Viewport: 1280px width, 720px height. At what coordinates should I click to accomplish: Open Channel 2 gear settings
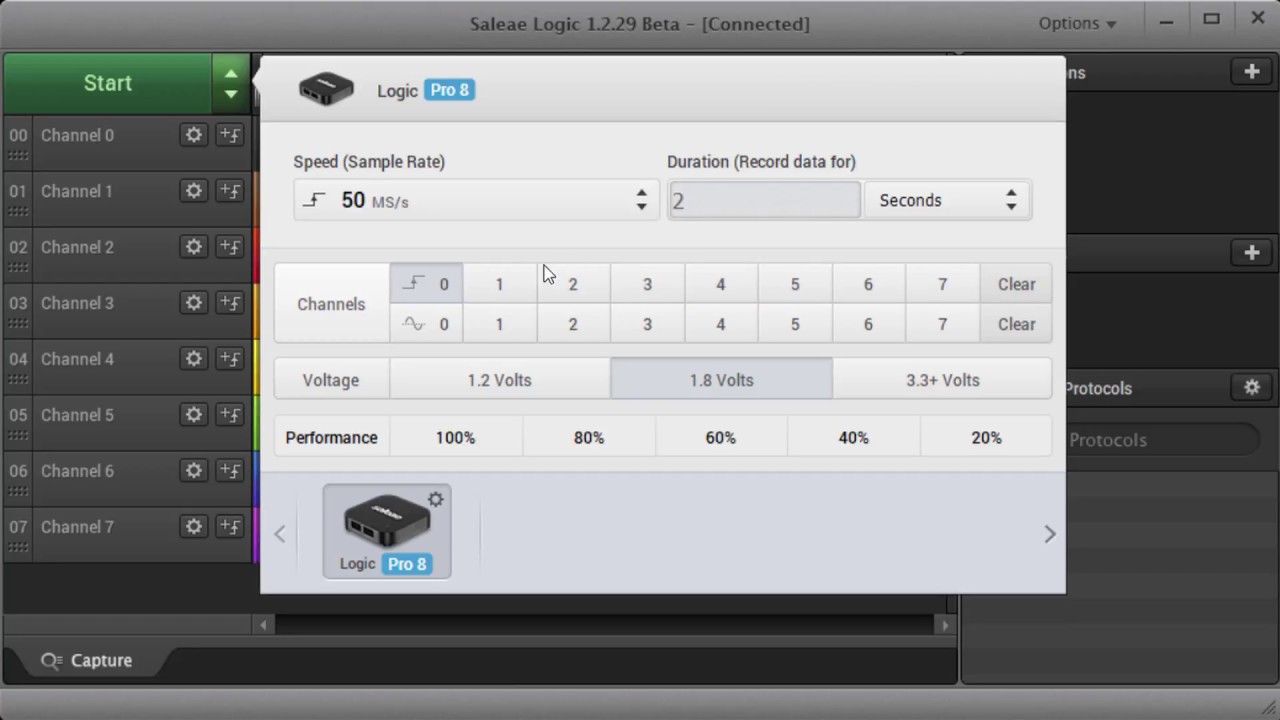(x=194, y=247)
